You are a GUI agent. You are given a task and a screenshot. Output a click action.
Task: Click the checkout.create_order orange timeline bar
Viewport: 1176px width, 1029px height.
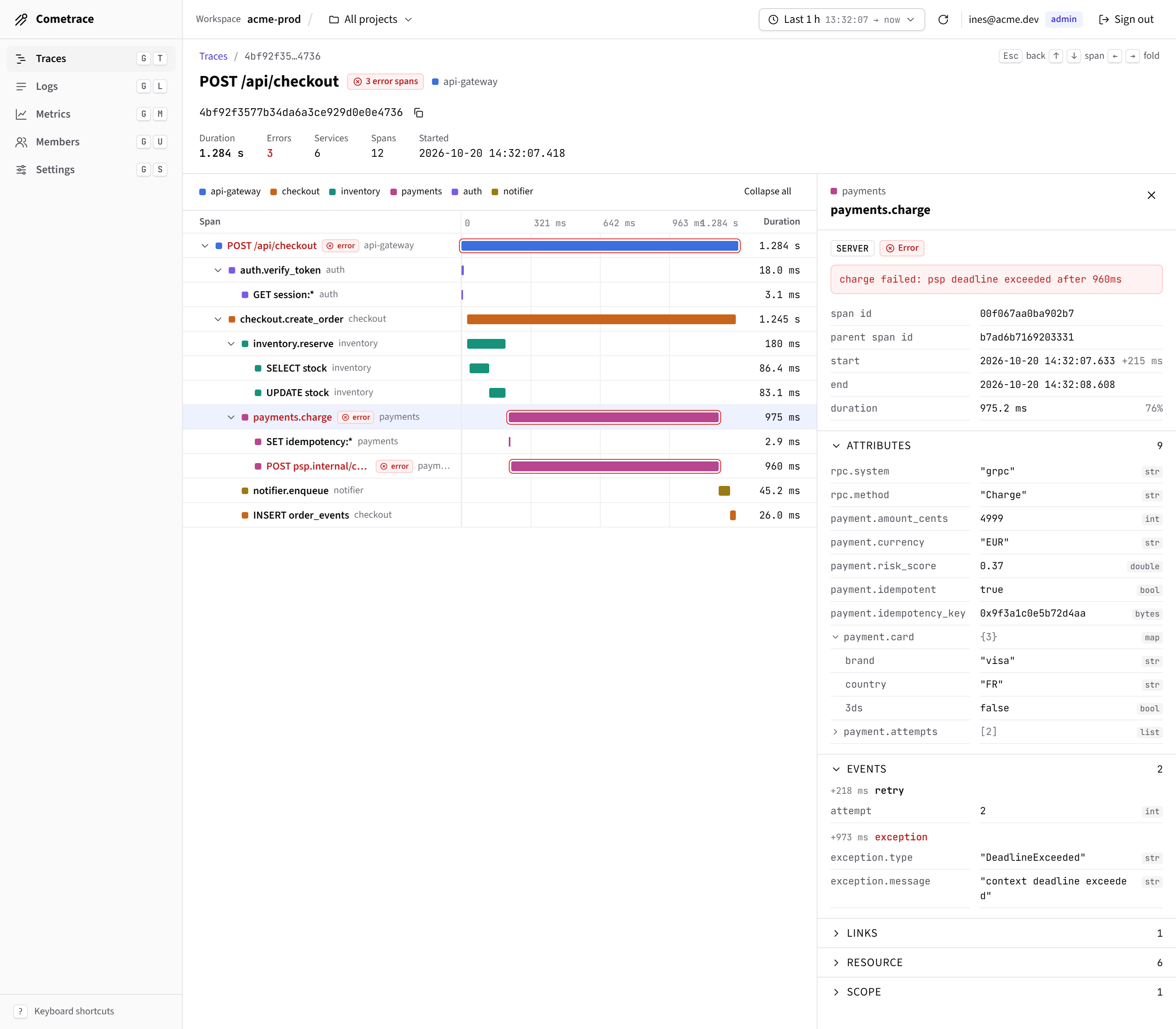(601, 319)
